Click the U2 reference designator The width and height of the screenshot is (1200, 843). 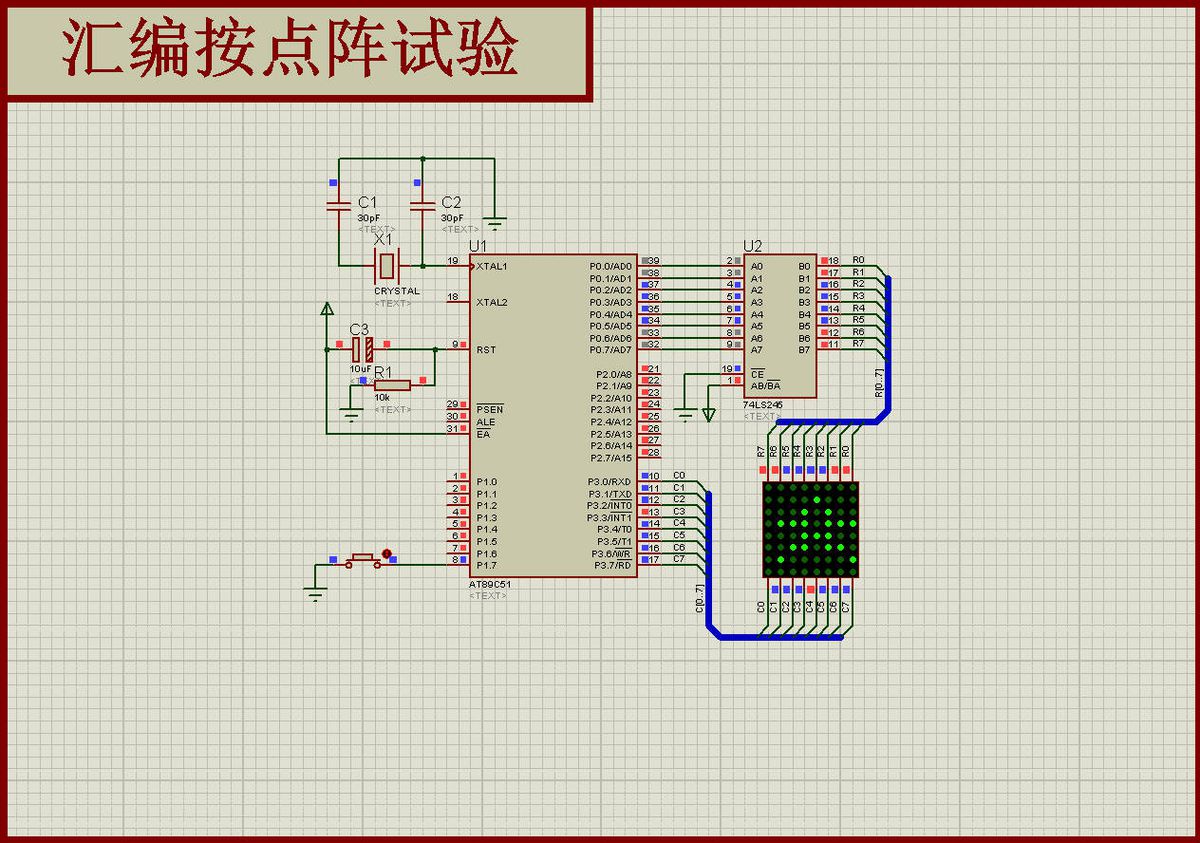click(753, 246)
